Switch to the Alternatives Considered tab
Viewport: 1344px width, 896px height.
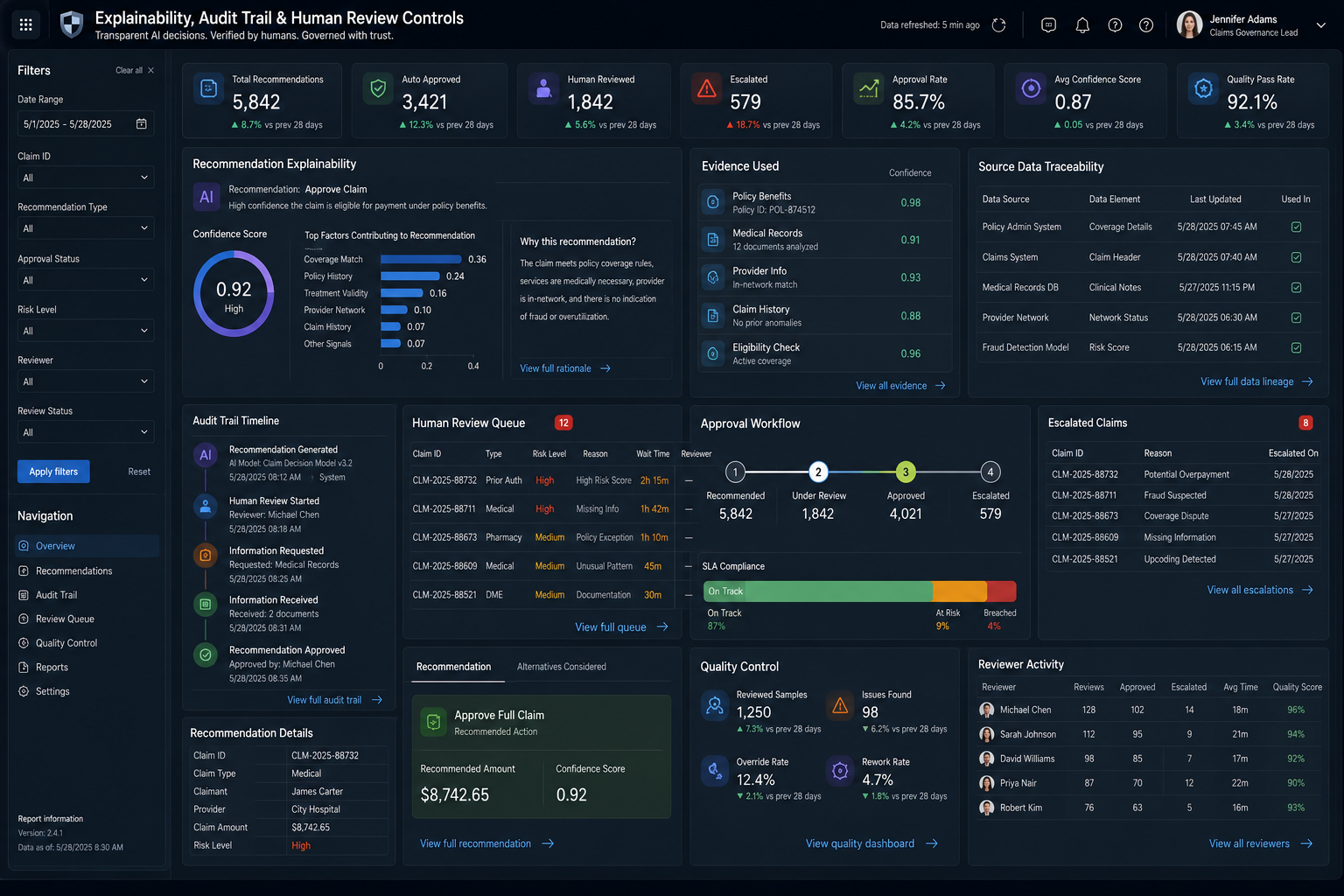pos(562,667)
